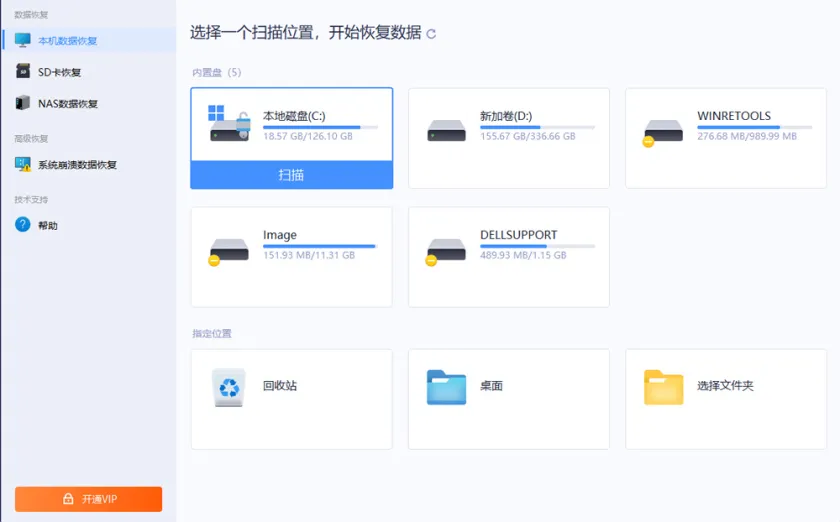Select the 本机数据恢复 monitor icon
The height and width of the screenshot is (522, 840).
22,40
